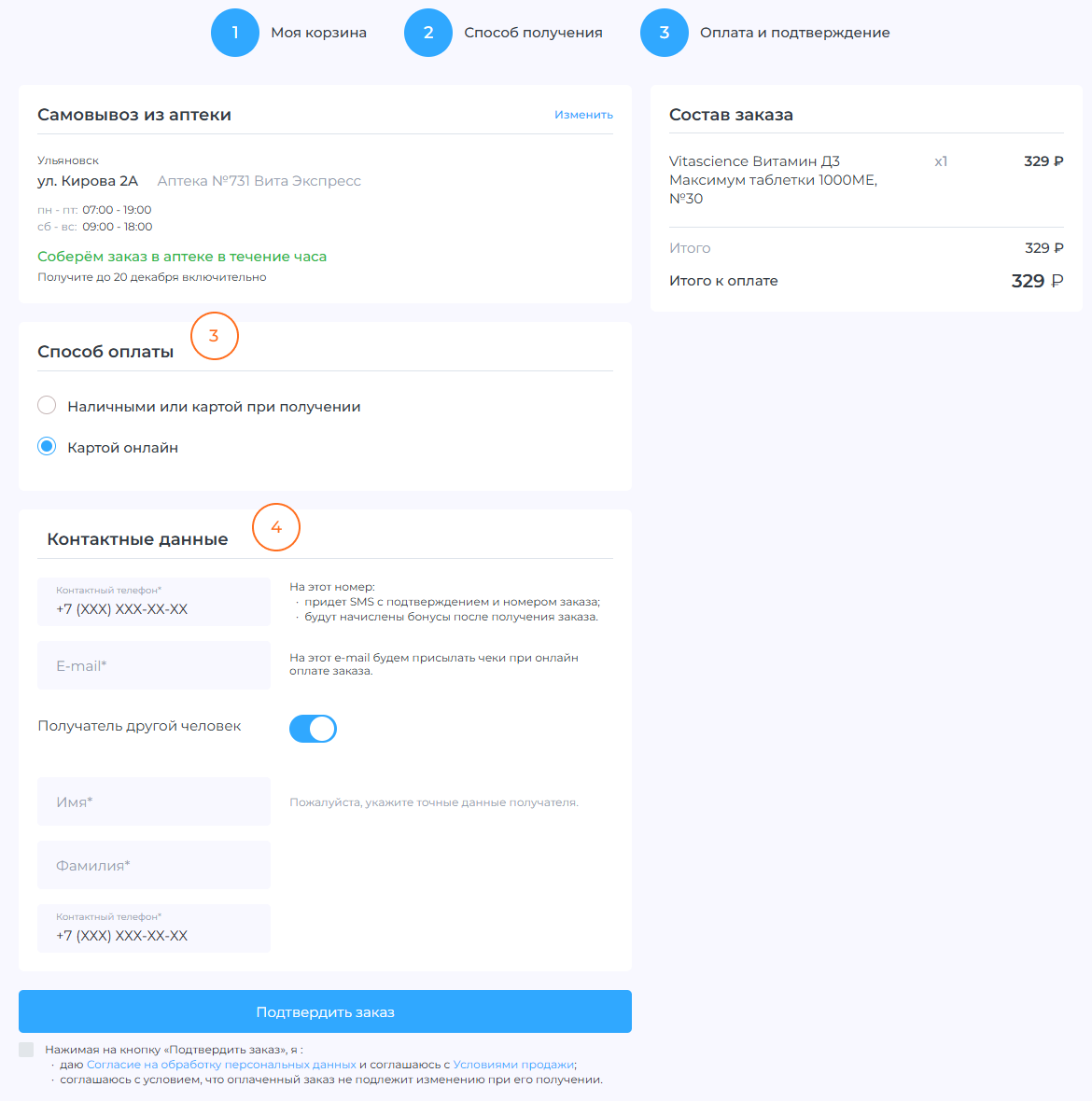Click into the "Фамилия" field
Screen dimensions: 1092x1101
pos(154,865)
